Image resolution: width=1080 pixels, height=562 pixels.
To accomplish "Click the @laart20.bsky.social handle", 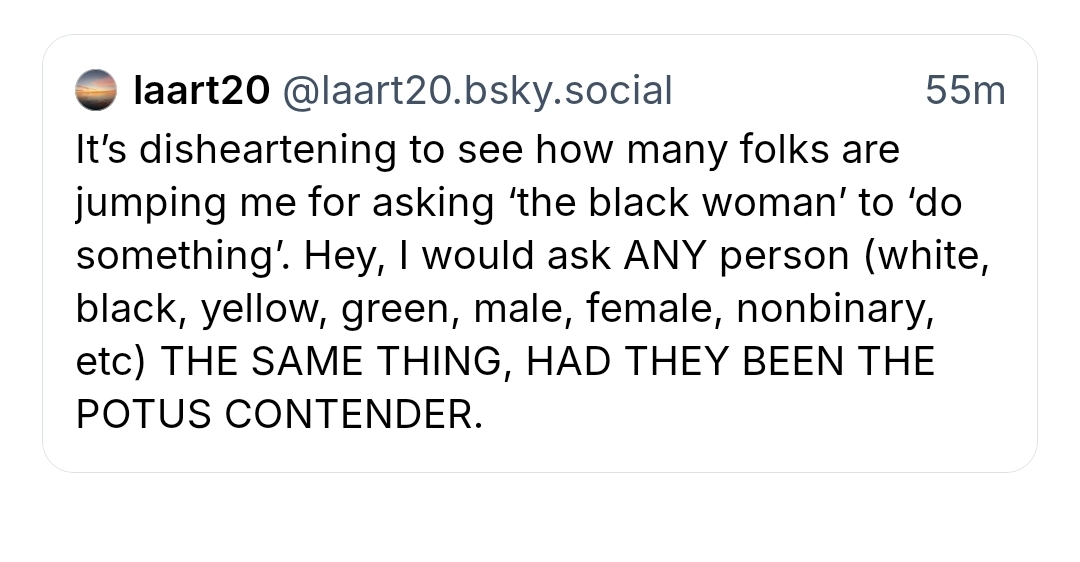I will 478,91.
